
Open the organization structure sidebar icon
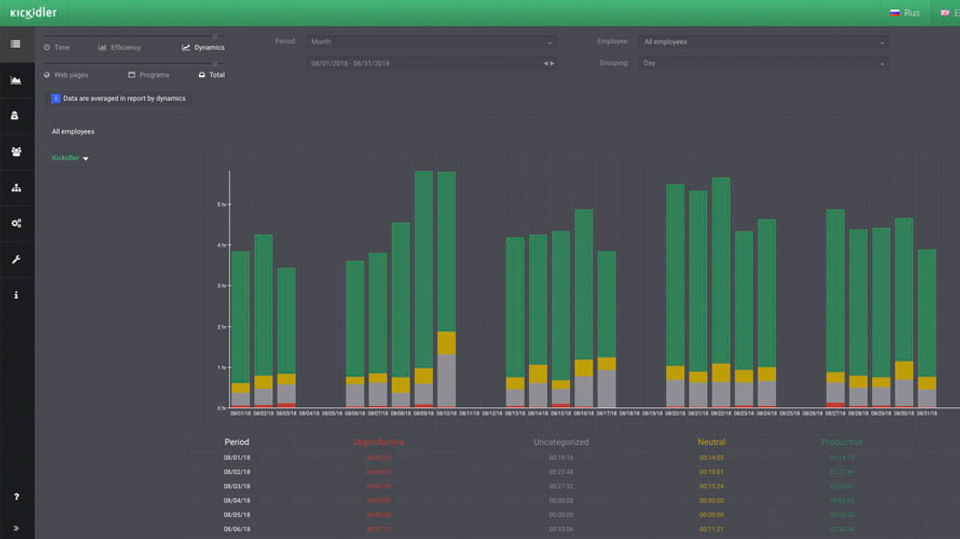click(16, 188)
